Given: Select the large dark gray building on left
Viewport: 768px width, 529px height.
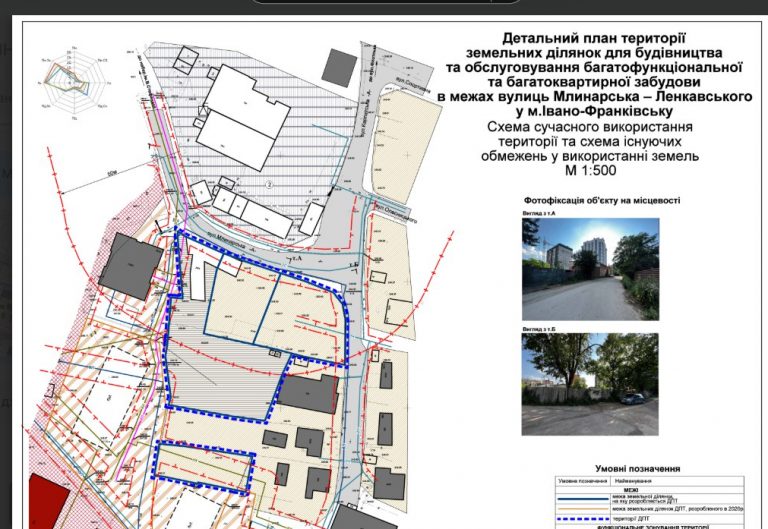Looking at the screenshot, I should click(130, 266).
